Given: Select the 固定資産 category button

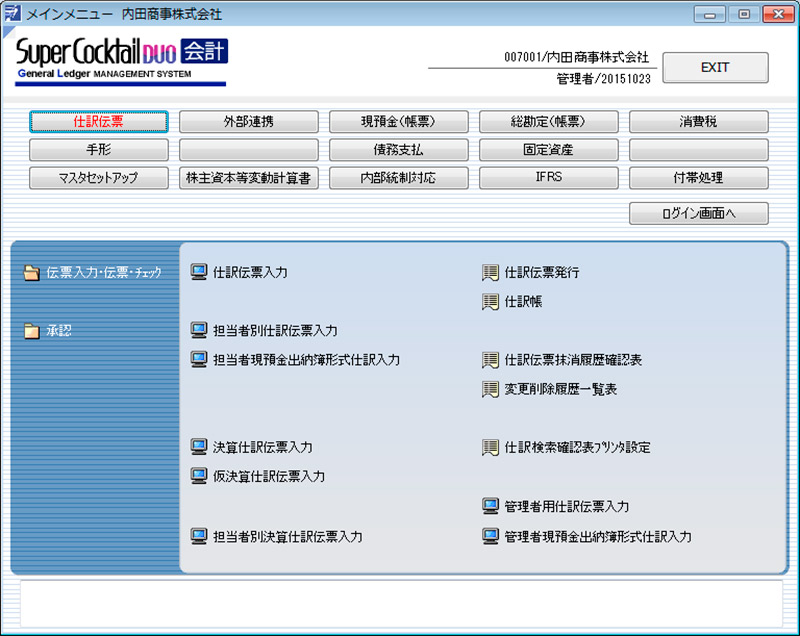Looking at the screenshot, I should [x=549, y=150].
